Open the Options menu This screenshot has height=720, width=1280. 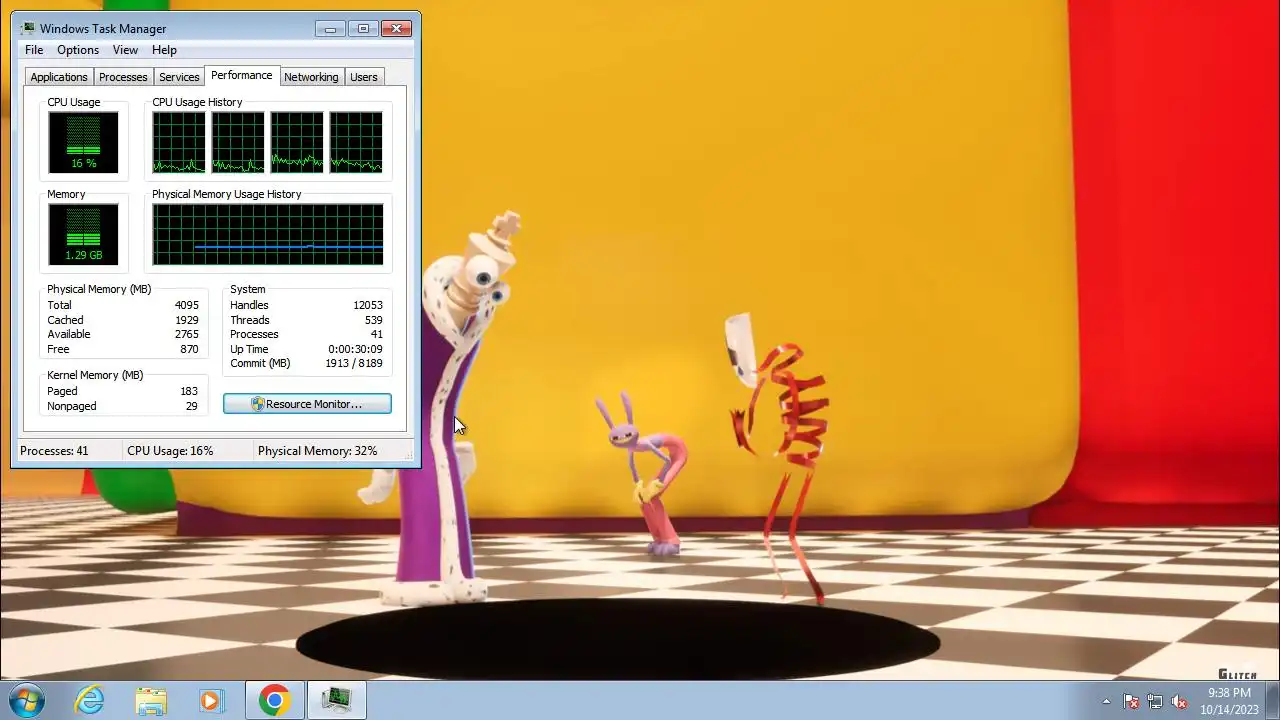[x=78, y=50]
